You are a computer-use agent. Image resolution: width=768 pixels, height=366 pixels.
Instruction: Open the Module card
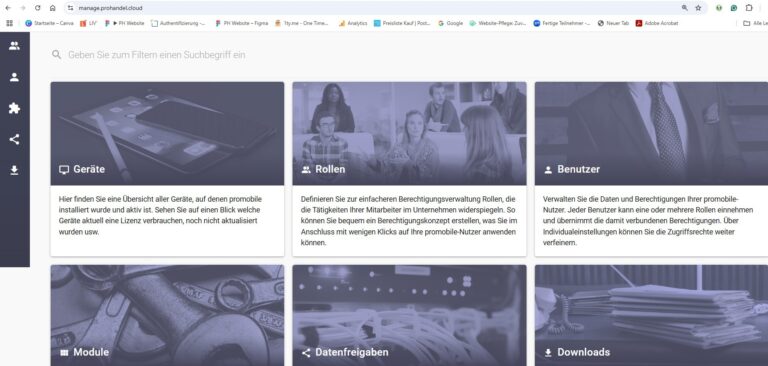click(x=167, y=316)
